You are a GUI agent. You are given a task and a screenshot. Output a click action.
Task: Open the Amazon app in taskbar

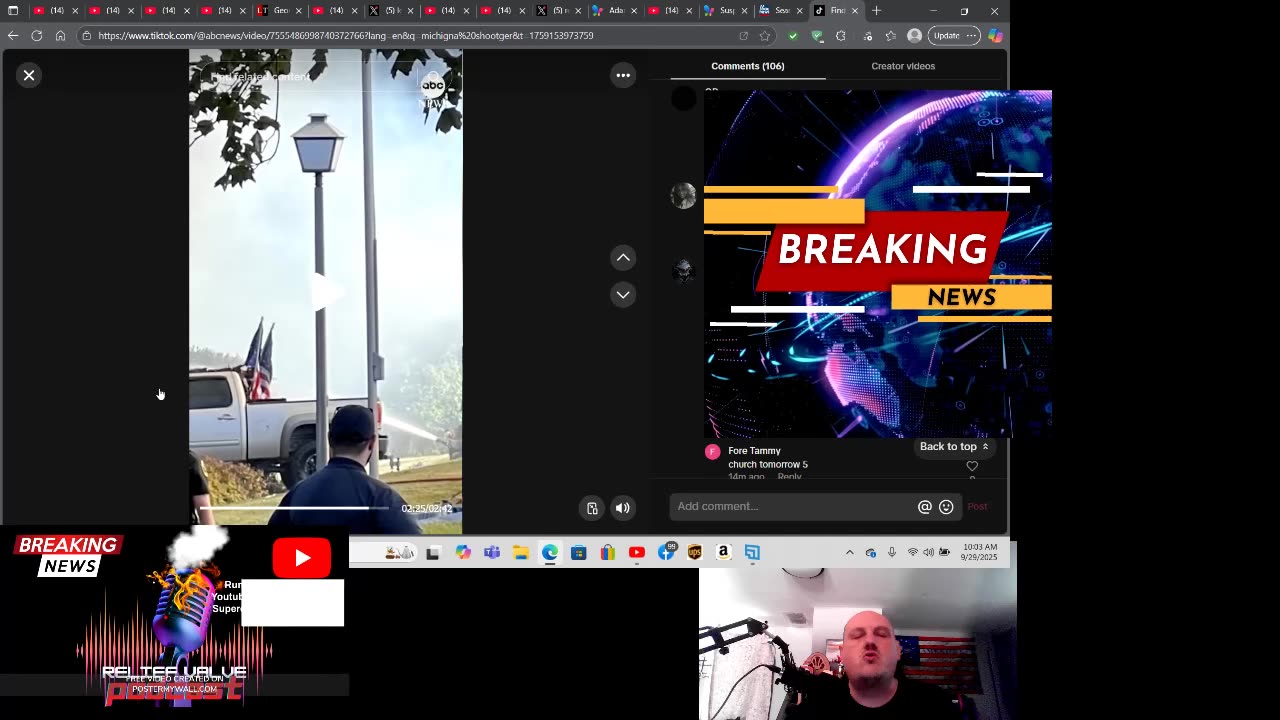[x=723, y=553]
